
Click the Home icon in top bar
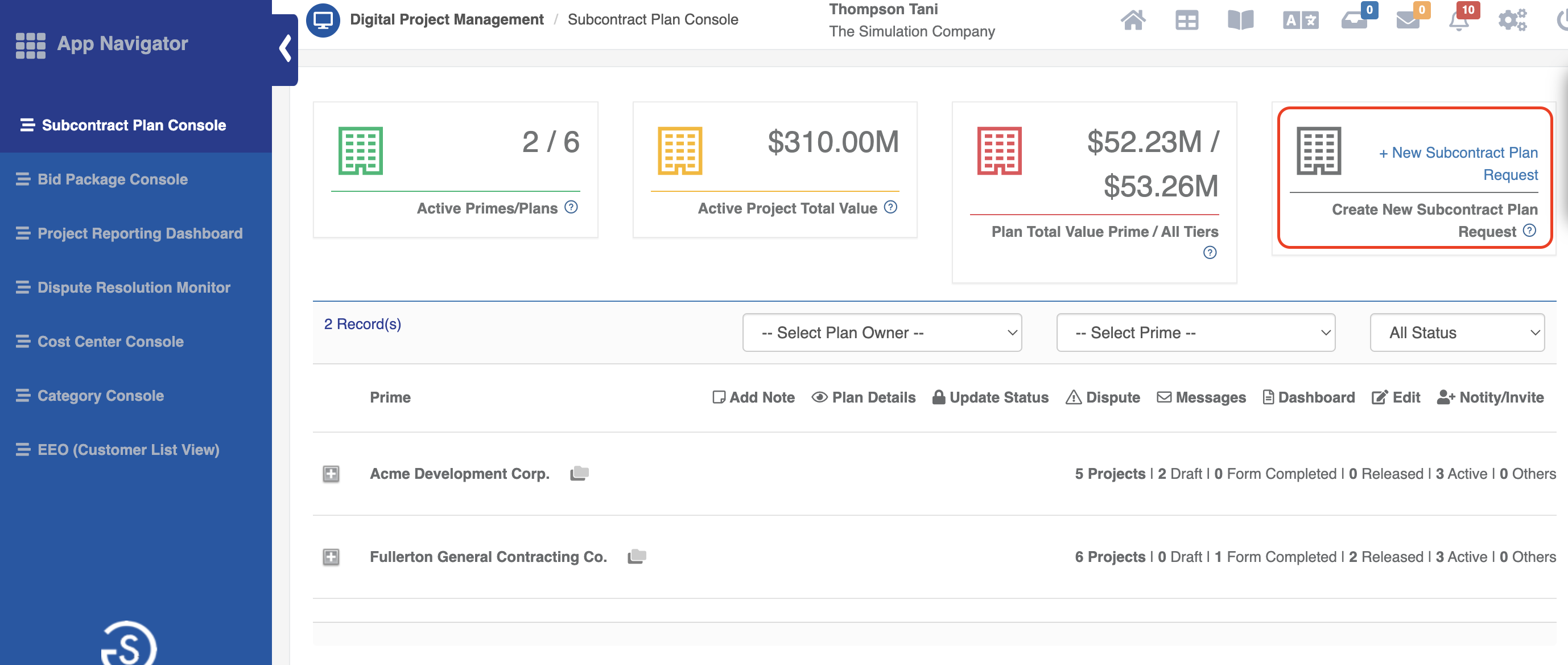1132,20
